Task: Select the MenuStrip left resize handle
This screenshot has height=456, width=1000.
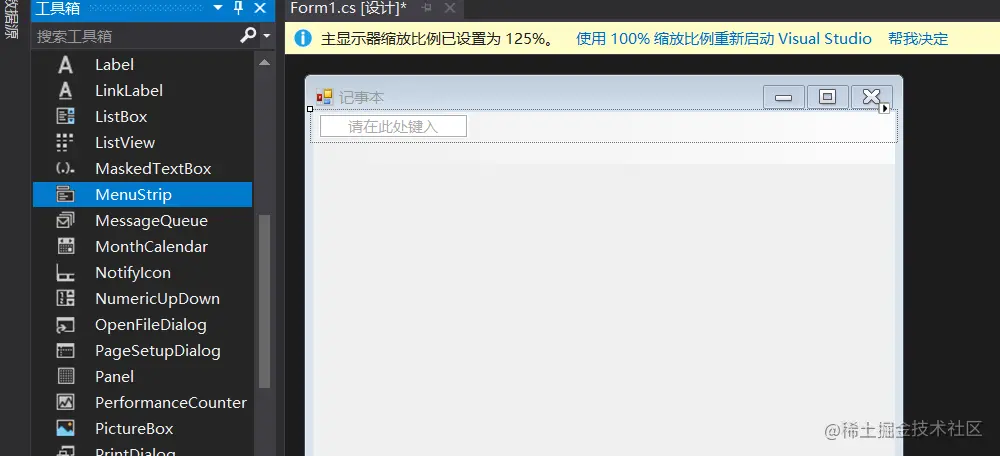Action: pyautogui.click(x=311, y=109)
